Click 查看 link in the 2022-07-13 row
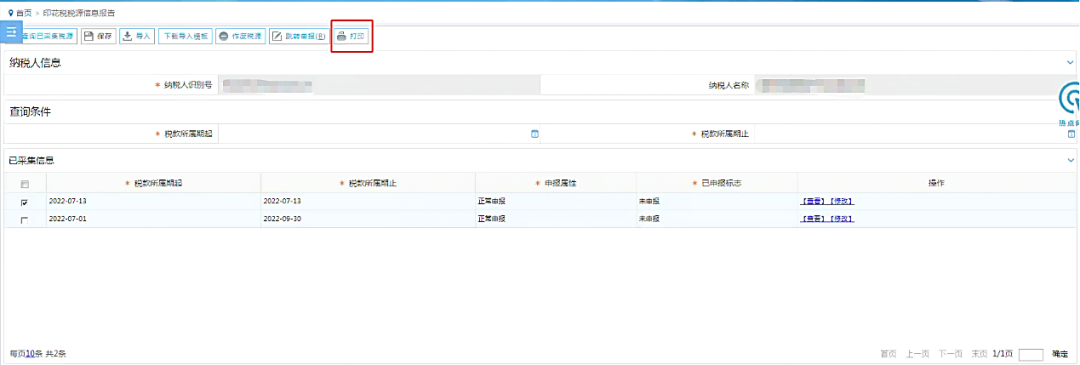 [x=812, y=201]
